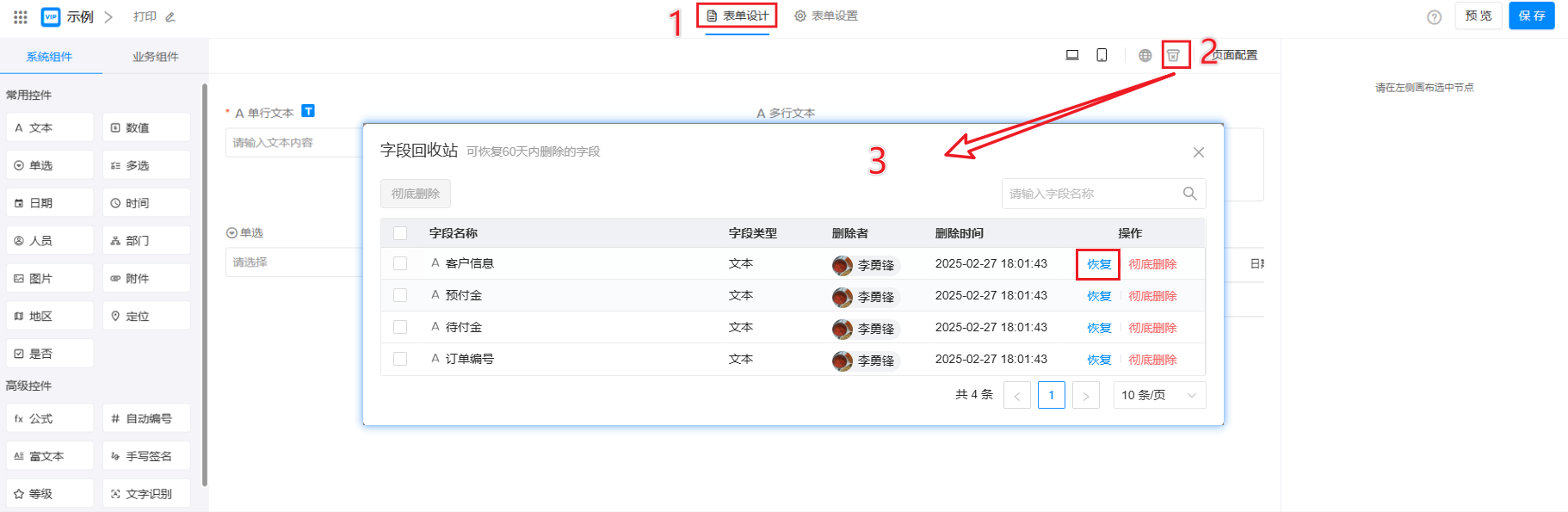Click the help question mark icon
Image resolution: width=1568 pixels, height=512 pixels.
1434,17
